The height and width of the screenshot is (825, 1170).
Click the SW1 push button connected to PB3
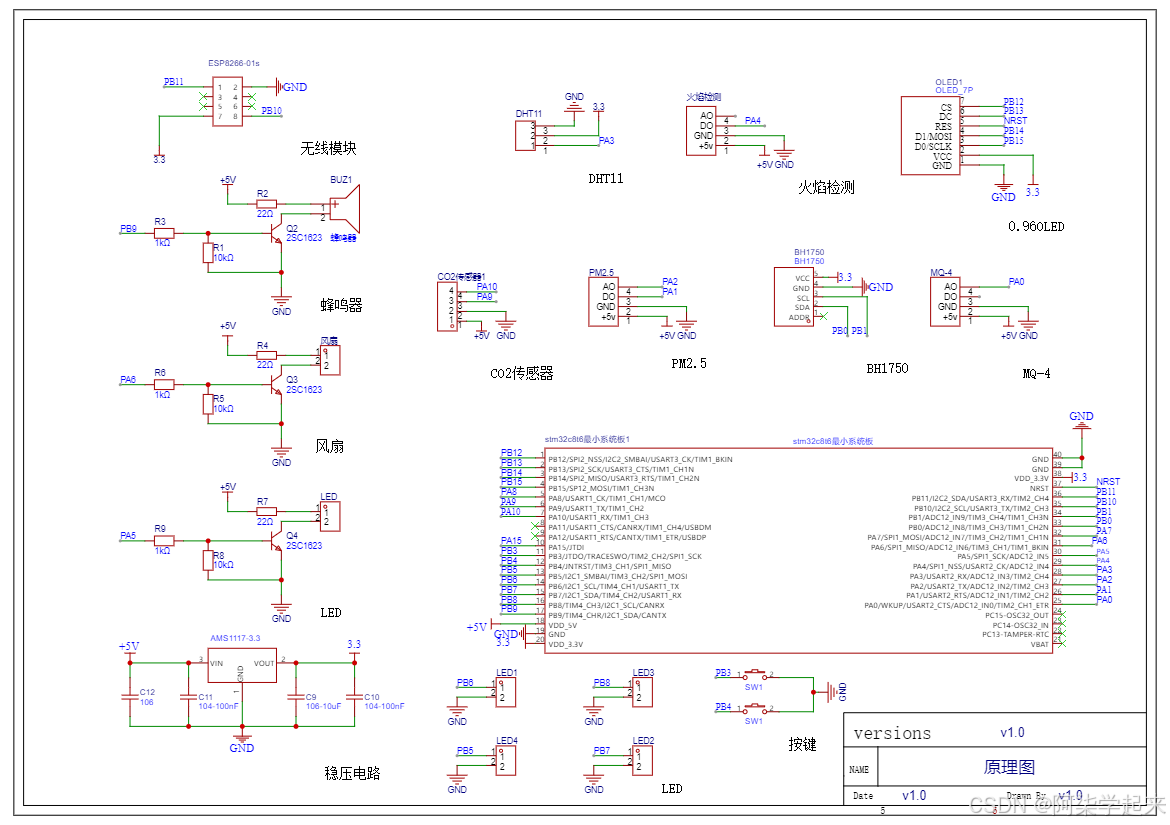point(754,674)
